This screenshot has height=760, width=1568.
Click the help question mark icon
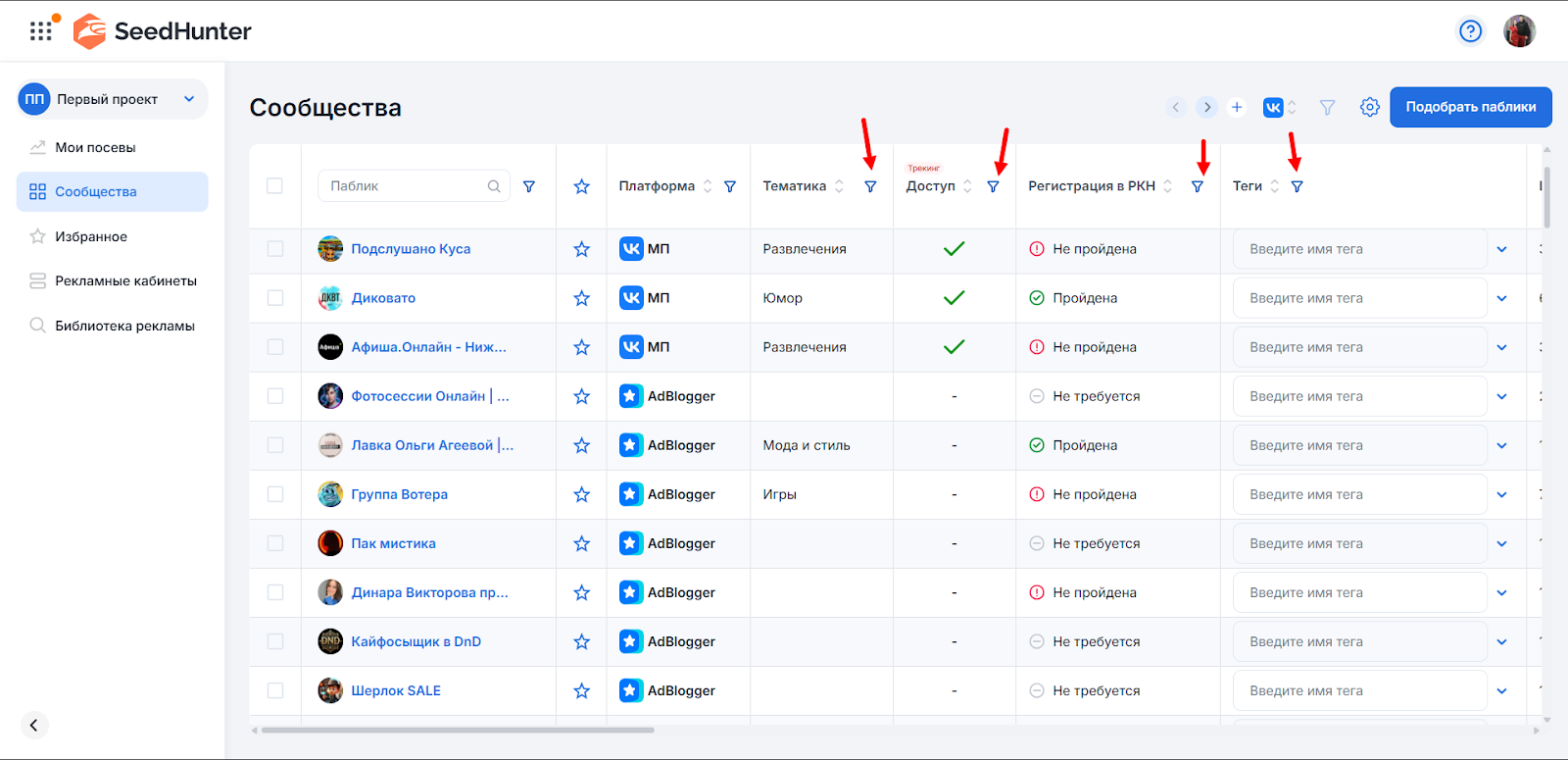coord(1470,31)
